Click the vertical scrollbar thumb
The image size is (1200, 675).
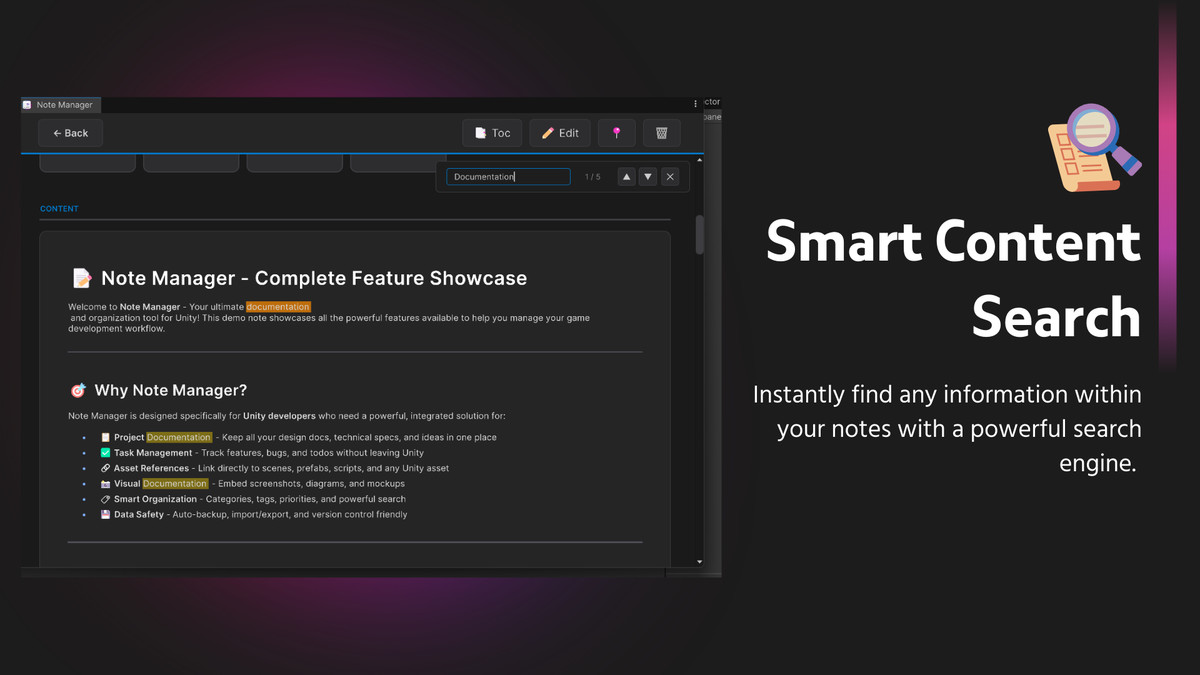pyautogui.click(x=700, y=235)
